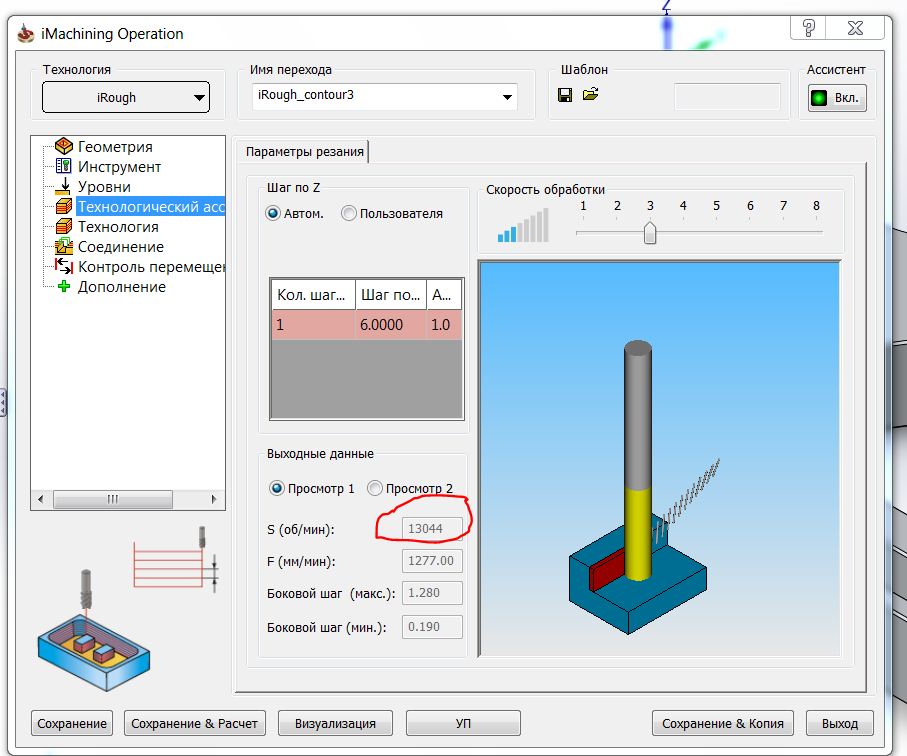Screen dimensions: 907x756
Task: Click the pocket machining illustration thumbnail
Action: point(94,630)
